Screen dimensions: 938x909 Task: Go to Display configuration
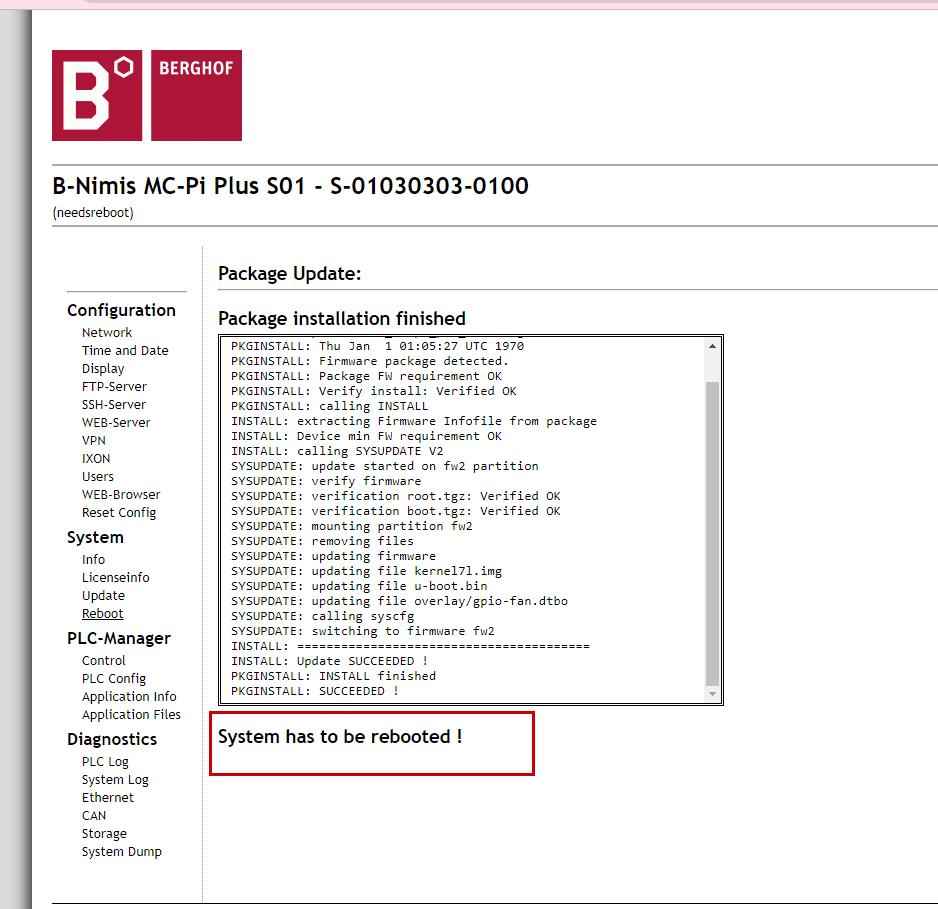[x=103, y=368]
